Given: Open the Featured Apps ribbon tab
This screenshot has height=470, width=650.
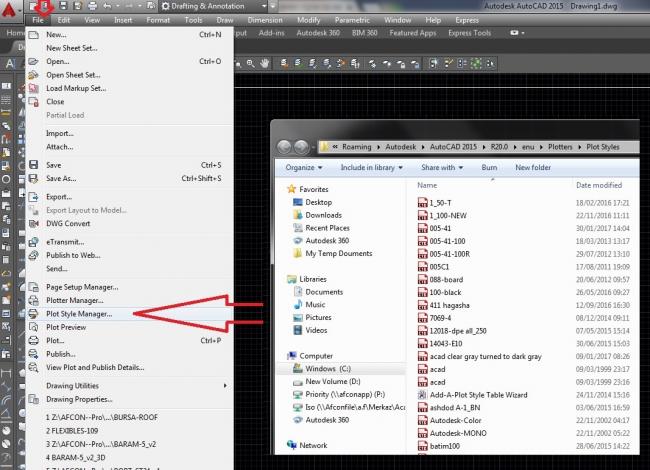Looking at the screenshot, I should (x=415, y=33).
